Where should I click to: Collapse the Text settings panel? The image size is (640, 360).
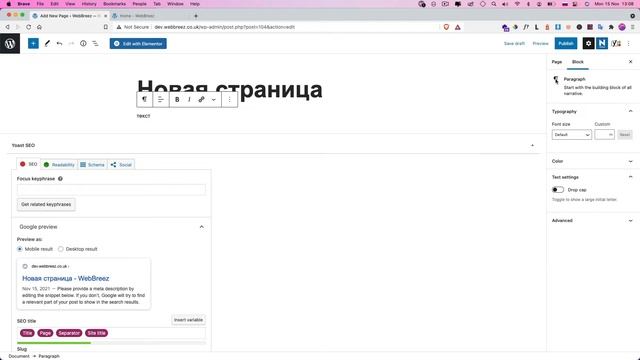pyautogui.click(x=630, y=177)
